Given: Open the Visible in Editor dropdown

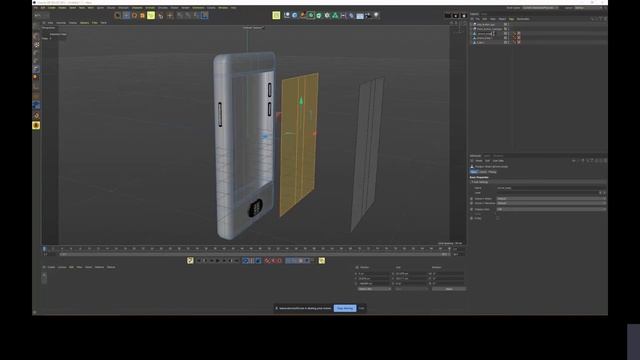Looking at the screenshot, I should [551, 199].
